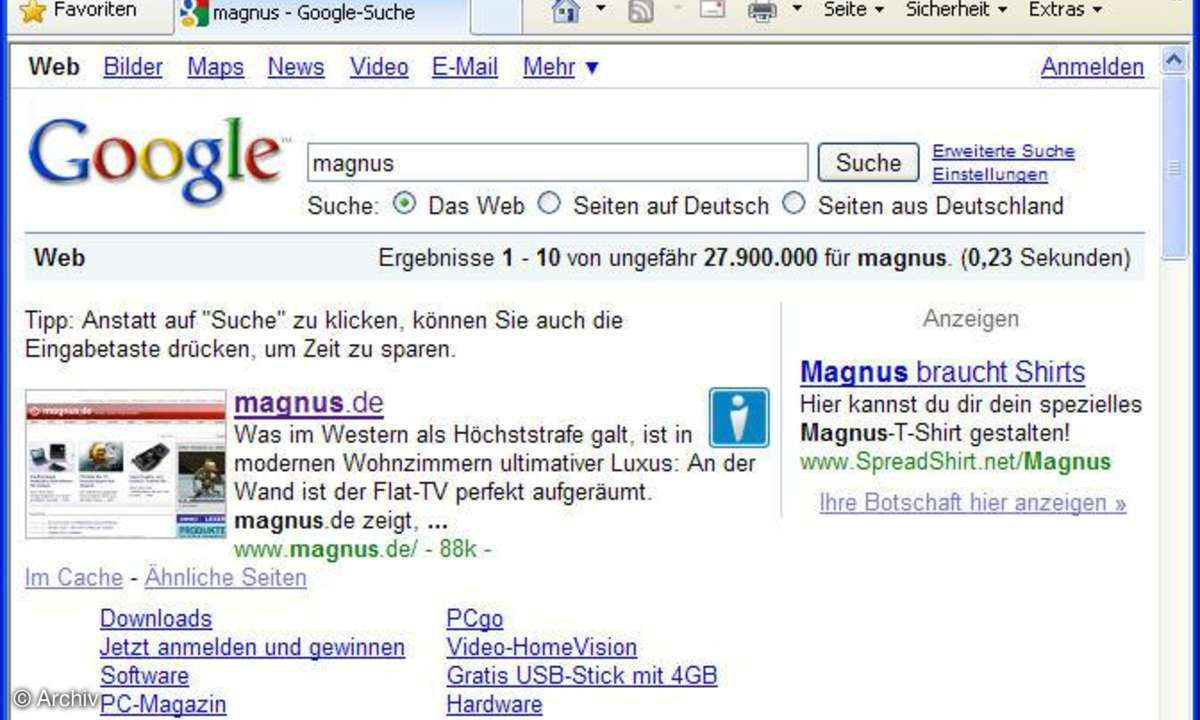Viewport: 1200px width, 720px height.
Task: Click Ihre Botschaft hier anzeigen link
Action: (x=973, y=503)
